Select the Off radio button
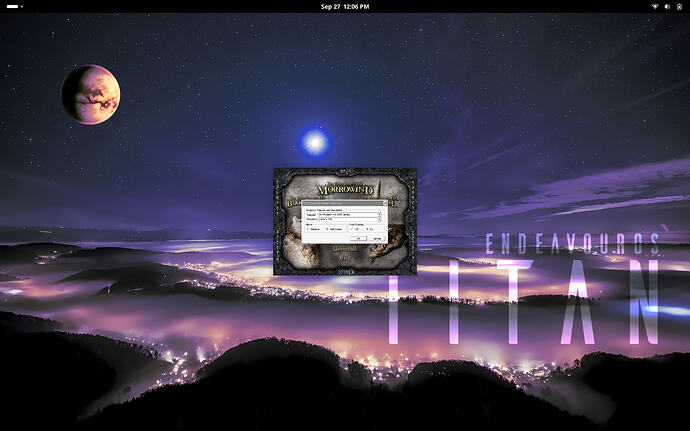The width and height of the screenshot is (690, 431). point(354,229)
